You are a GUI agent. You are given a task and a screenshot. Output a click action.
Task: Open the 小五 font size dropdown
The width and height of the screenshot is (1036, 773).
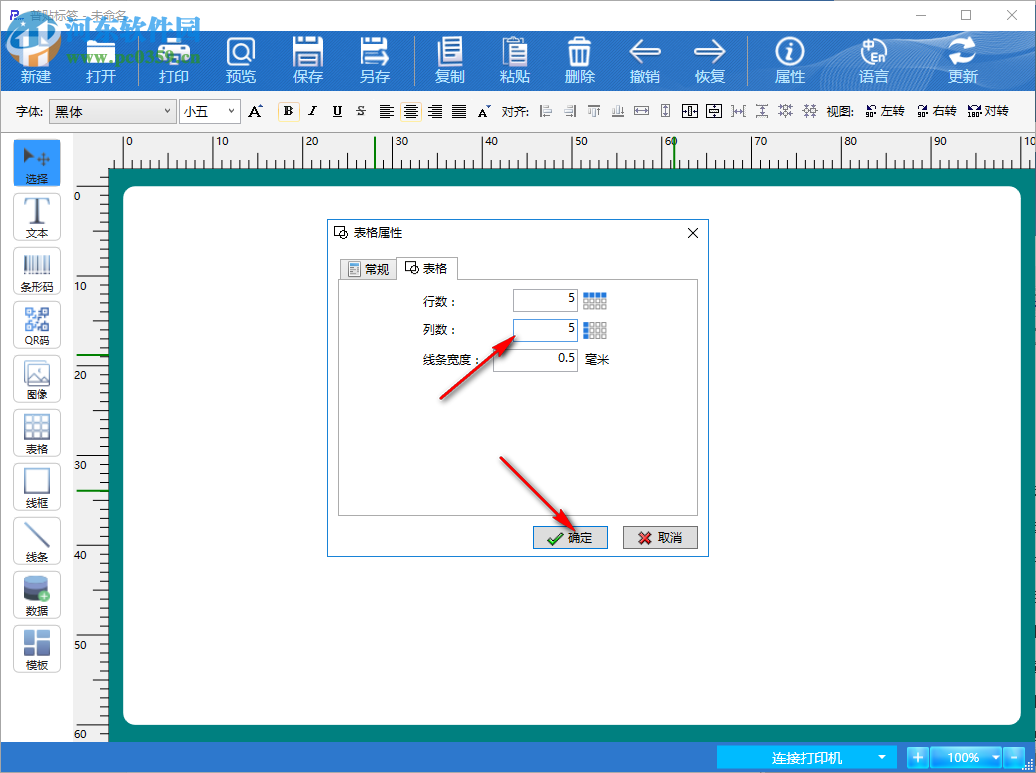[x=232, y=112]
